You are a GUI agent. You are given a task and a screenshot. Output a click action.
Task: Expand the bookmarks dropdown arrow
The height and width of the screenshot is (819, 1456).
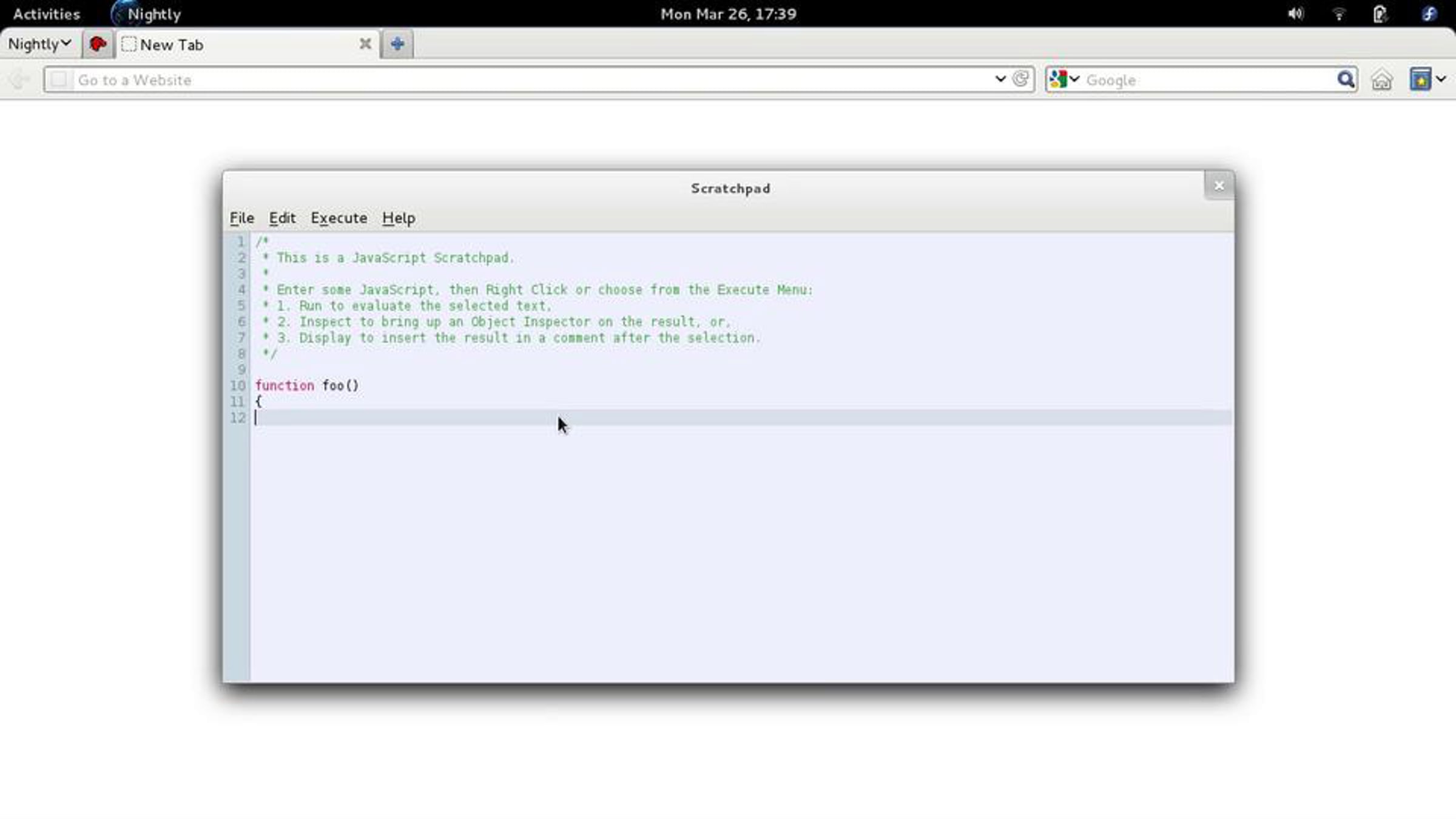pos(1441,79)
